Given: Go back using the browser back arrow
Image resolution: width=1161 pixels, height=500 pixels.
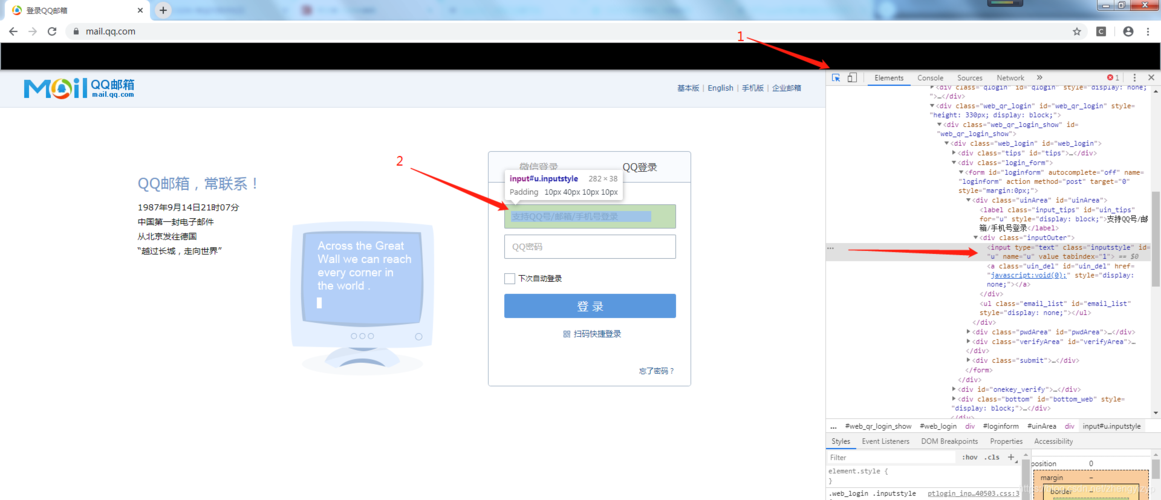Looking at the screenshot, I should tap(13, 32).
